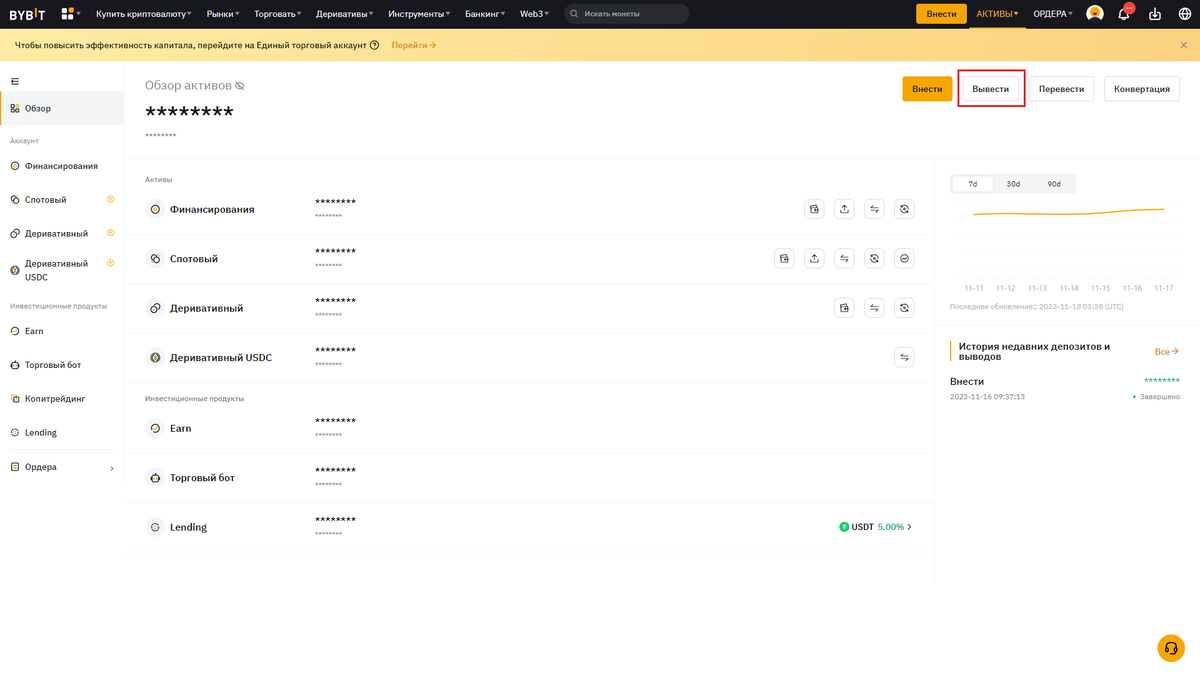Toggle balance visibility eye icon
The image size is (1200, 677).
[x=239, y=86]
